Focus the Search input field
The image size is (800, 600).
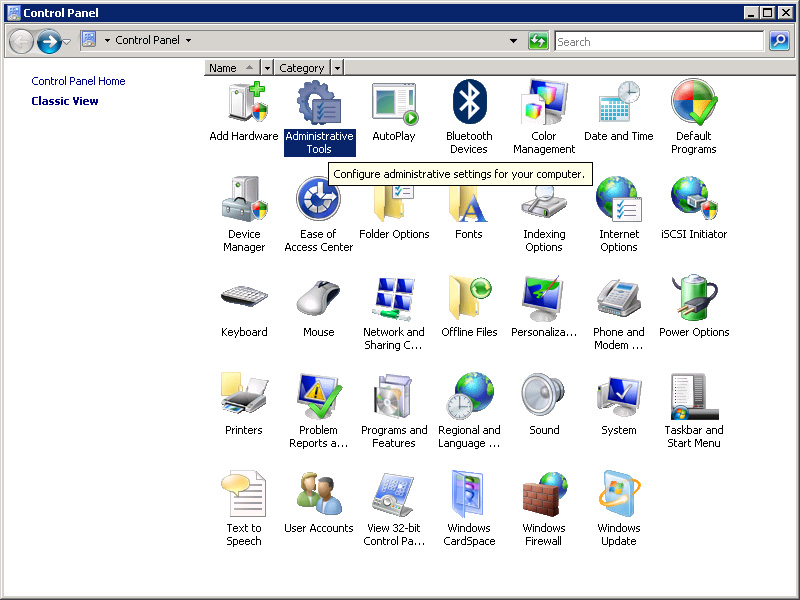pos(659,41)
